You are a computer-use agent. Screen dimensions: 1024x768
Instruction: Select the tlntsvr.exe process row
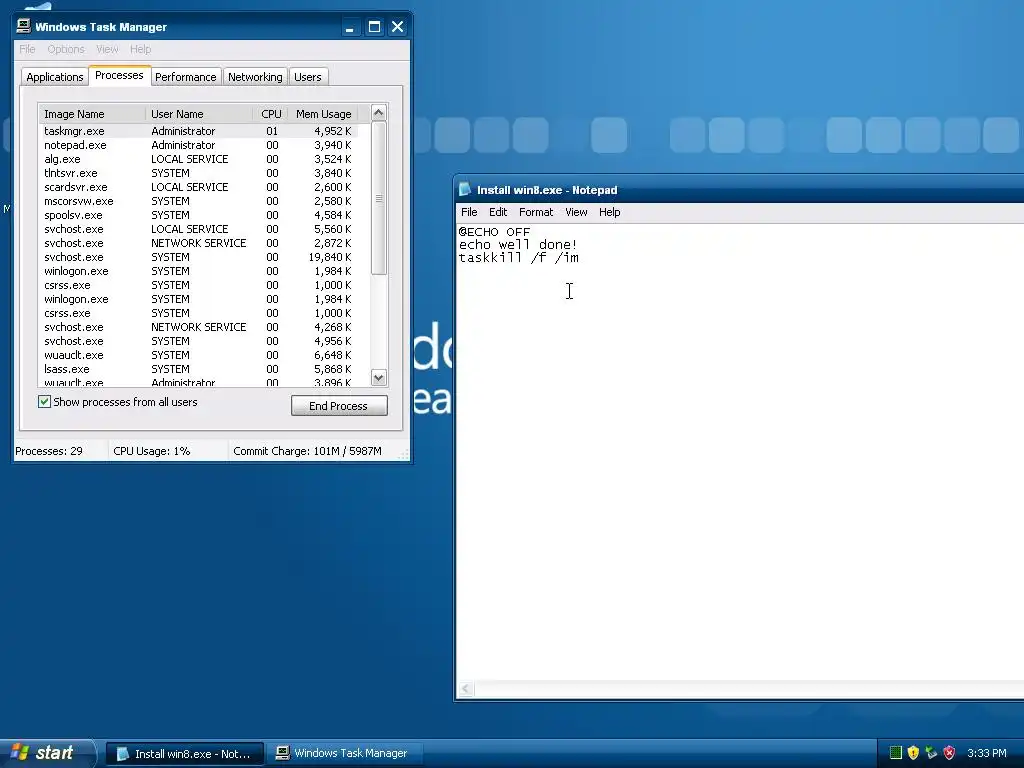tap(199, 173)
